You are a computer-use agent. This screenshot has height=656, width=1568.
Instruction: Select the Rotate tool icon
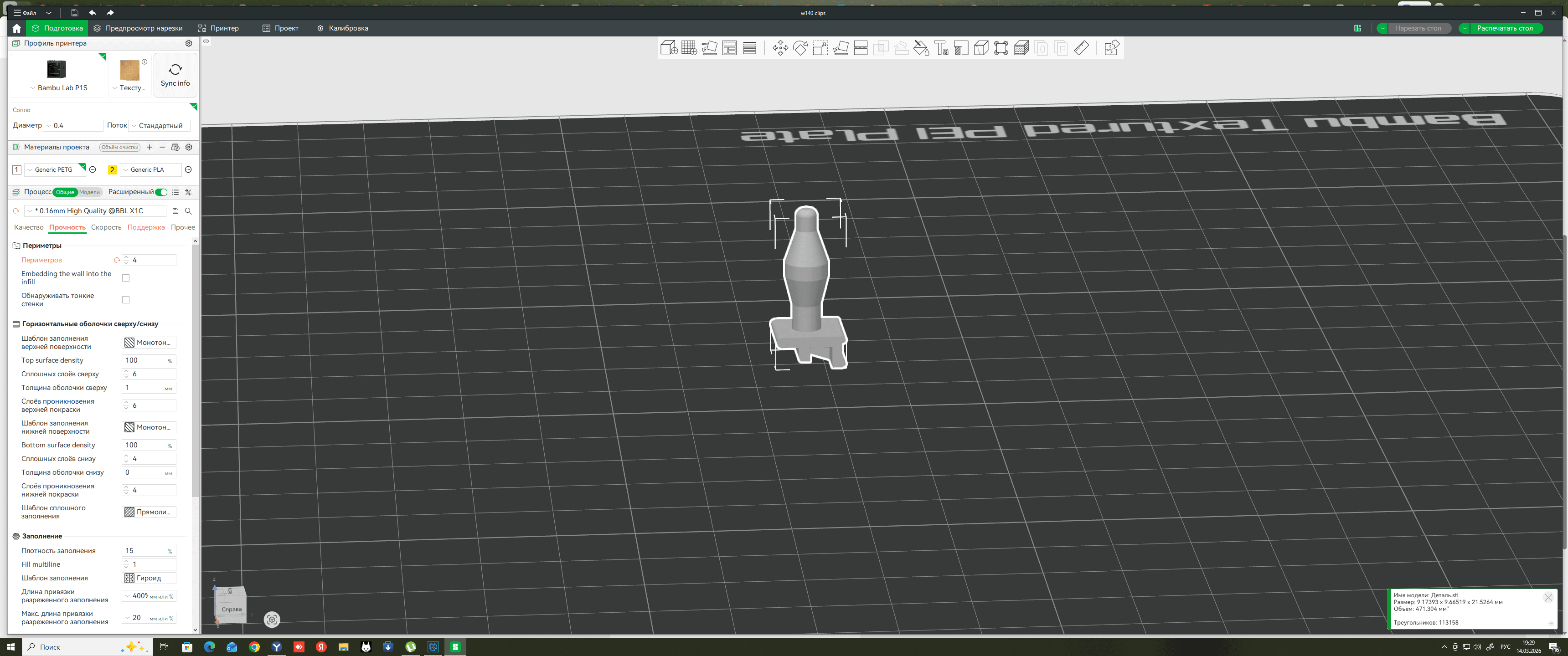(x=800, y=48)
